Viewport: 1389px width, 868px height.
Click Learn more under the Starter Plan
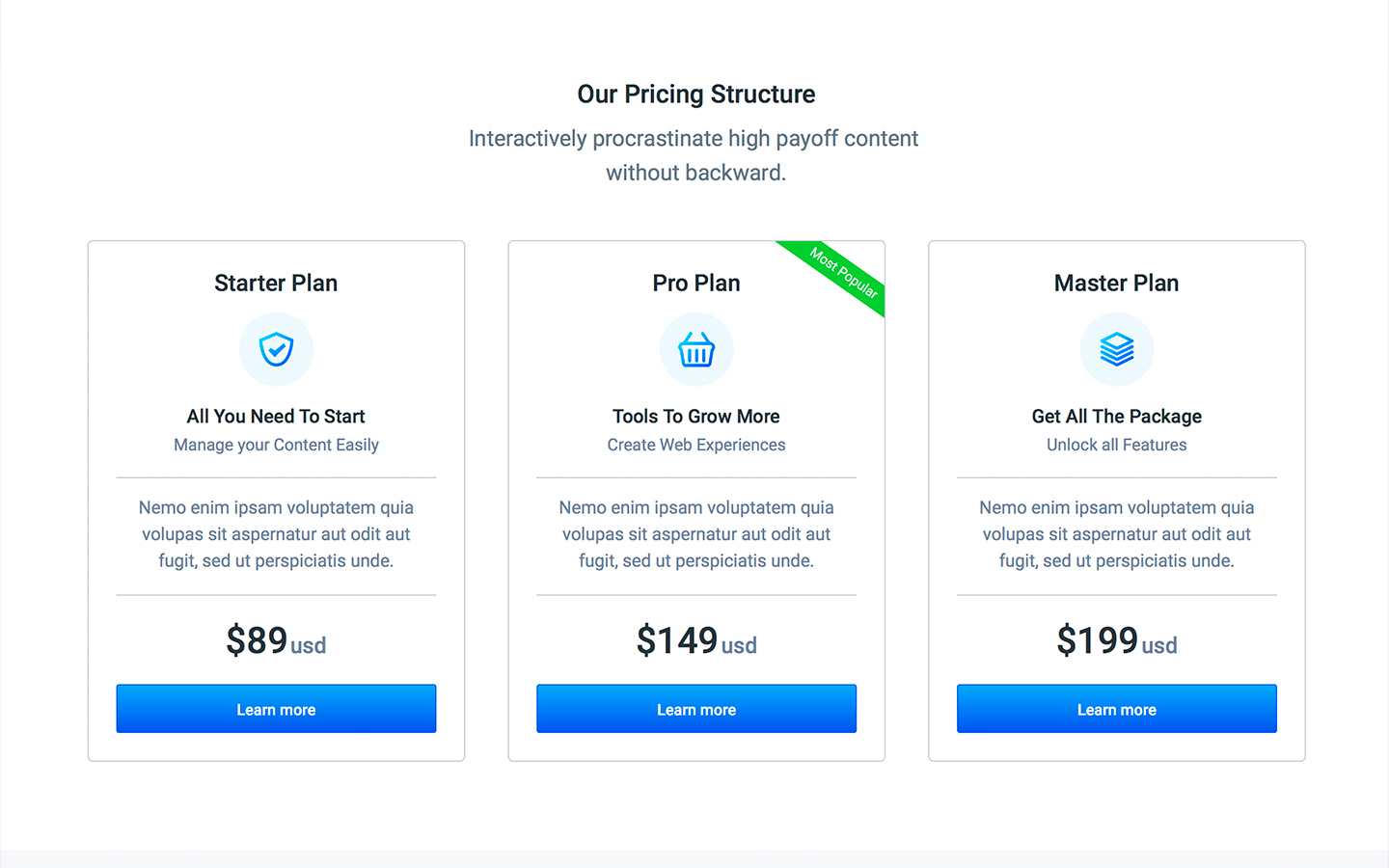[x=276, y=709]
